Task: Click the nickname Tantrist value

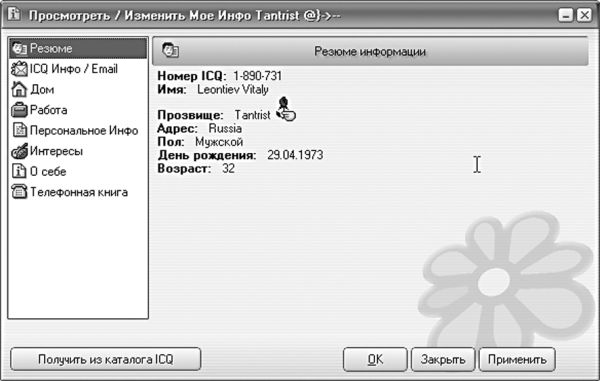Action: tap(252, 115)
